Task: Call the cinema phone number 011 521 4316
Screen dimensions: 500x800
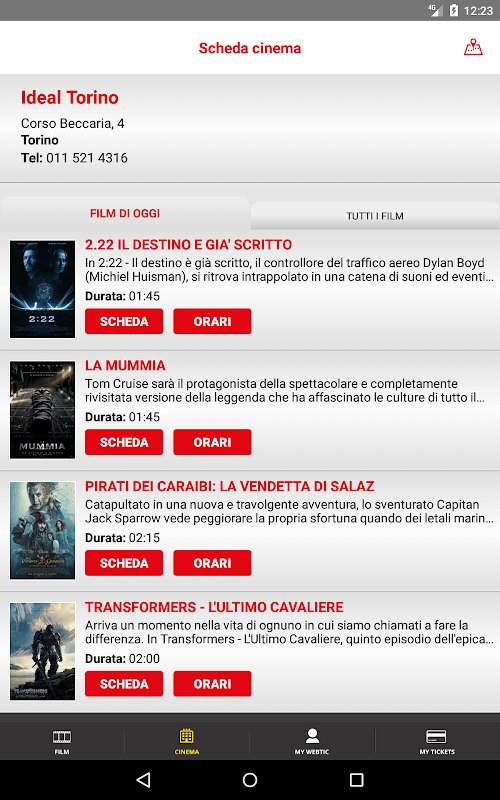Action: point(87,158)
